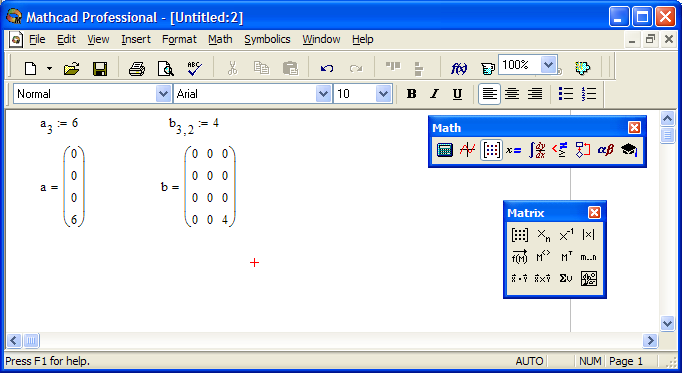Set Align Right paragraph alignment
This screenshot has width=682, height=373.
pyautogui.click(x=535, y=94)
